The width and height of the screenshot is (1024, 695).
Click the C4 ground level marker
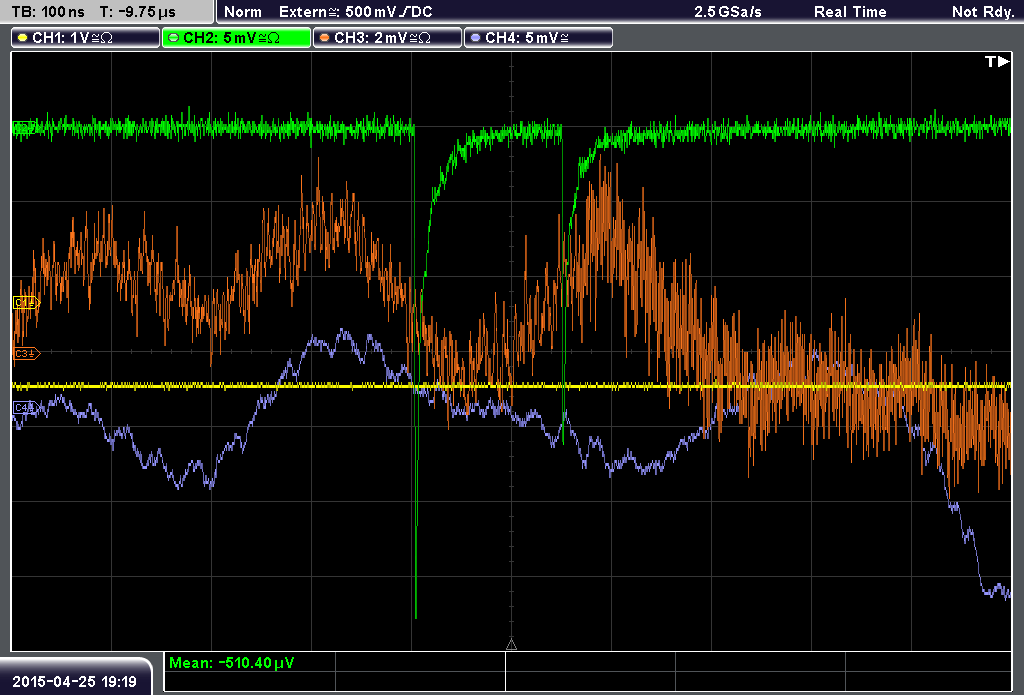point(25,408)
